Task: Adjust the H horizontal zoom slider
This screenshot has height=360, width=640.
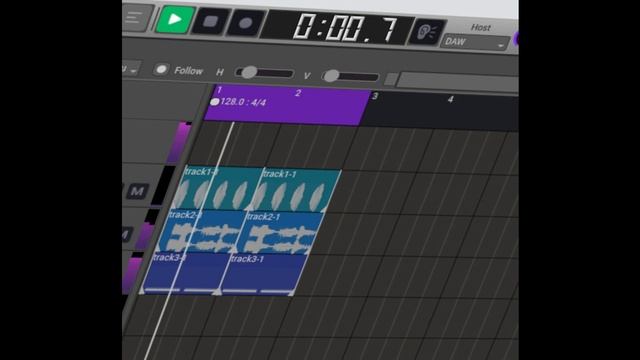Action: pos(264,73)
